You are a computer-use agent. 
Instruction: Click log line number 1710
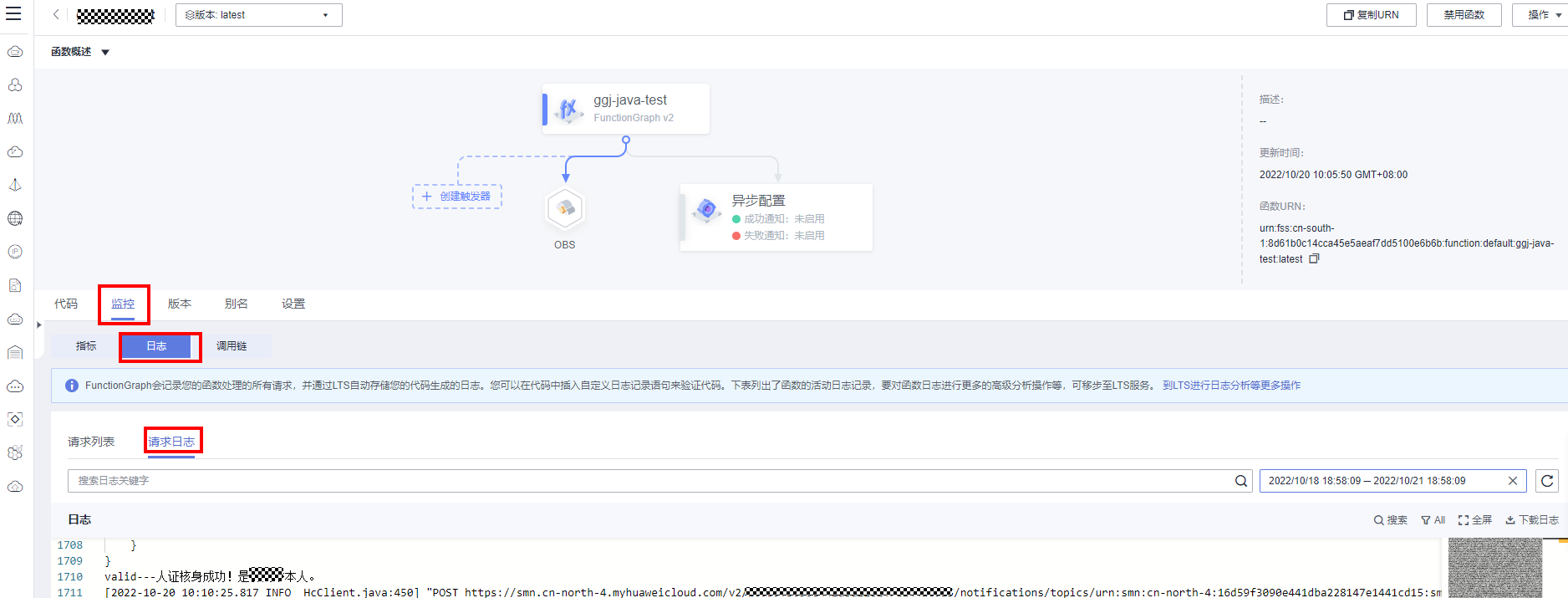(70, 577)
